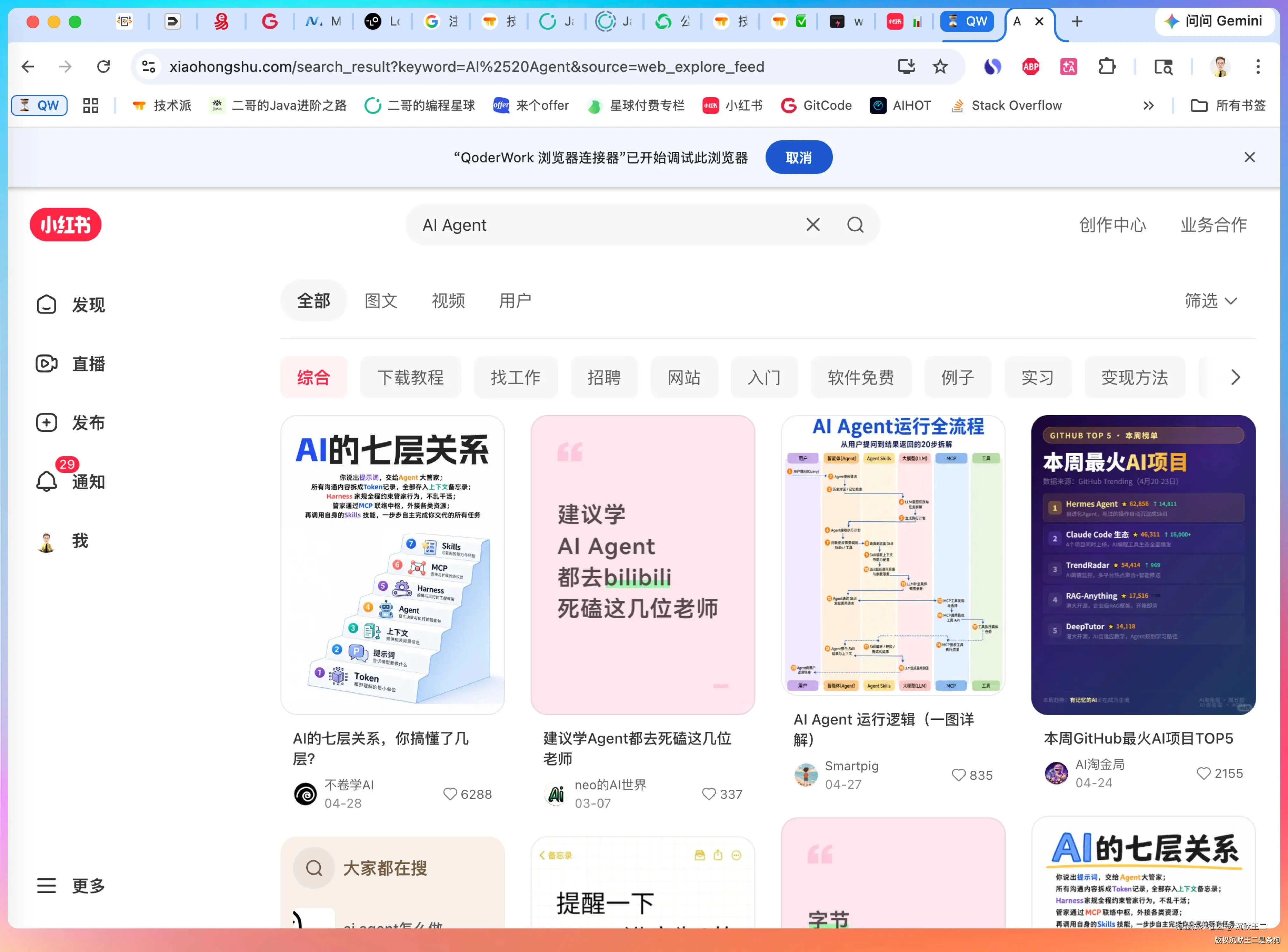Open author 不卷学AI profile
The image size is (1288, 952).
pos(349,785)
